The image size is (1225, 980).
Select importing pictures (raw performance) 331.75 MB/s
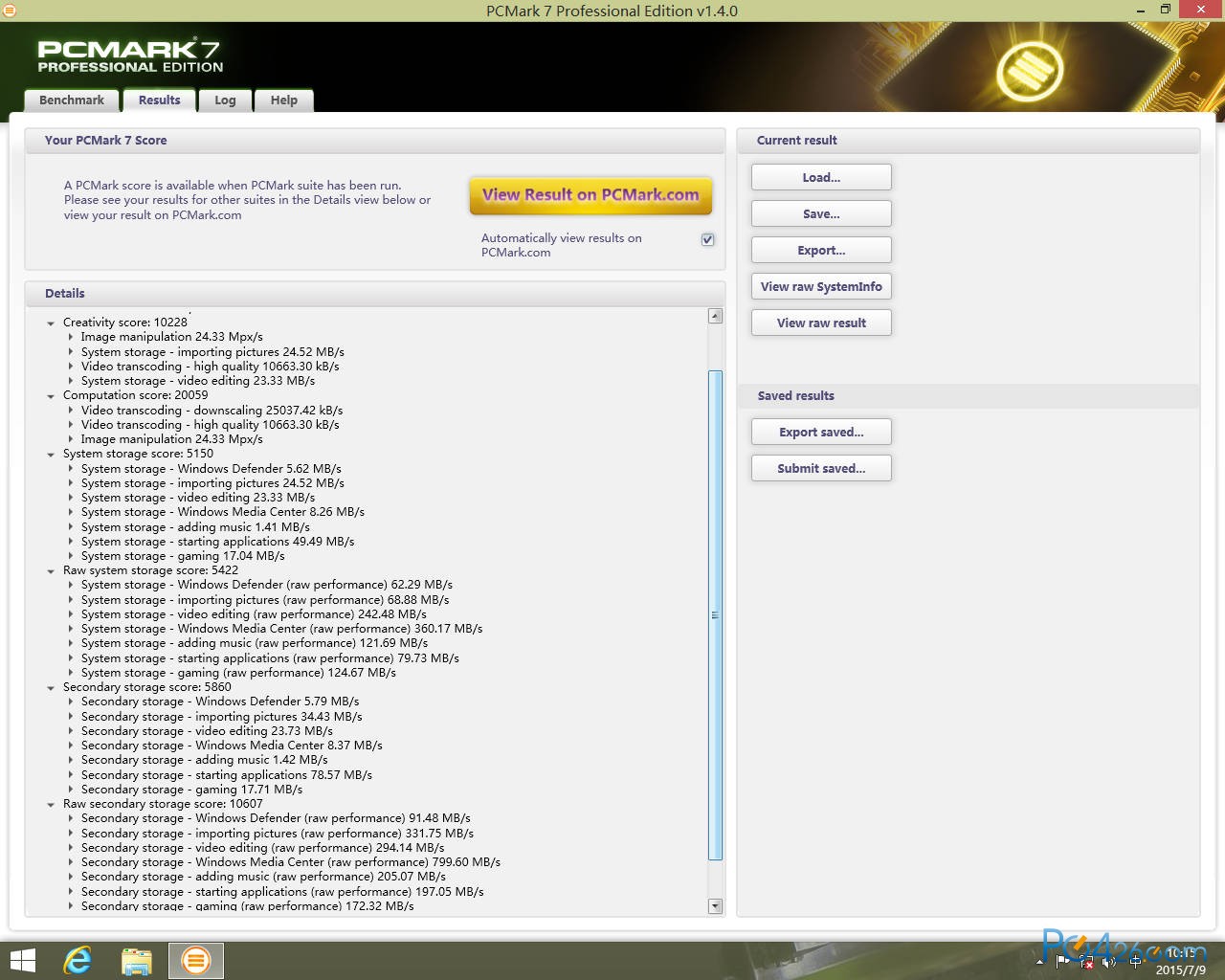278,834
